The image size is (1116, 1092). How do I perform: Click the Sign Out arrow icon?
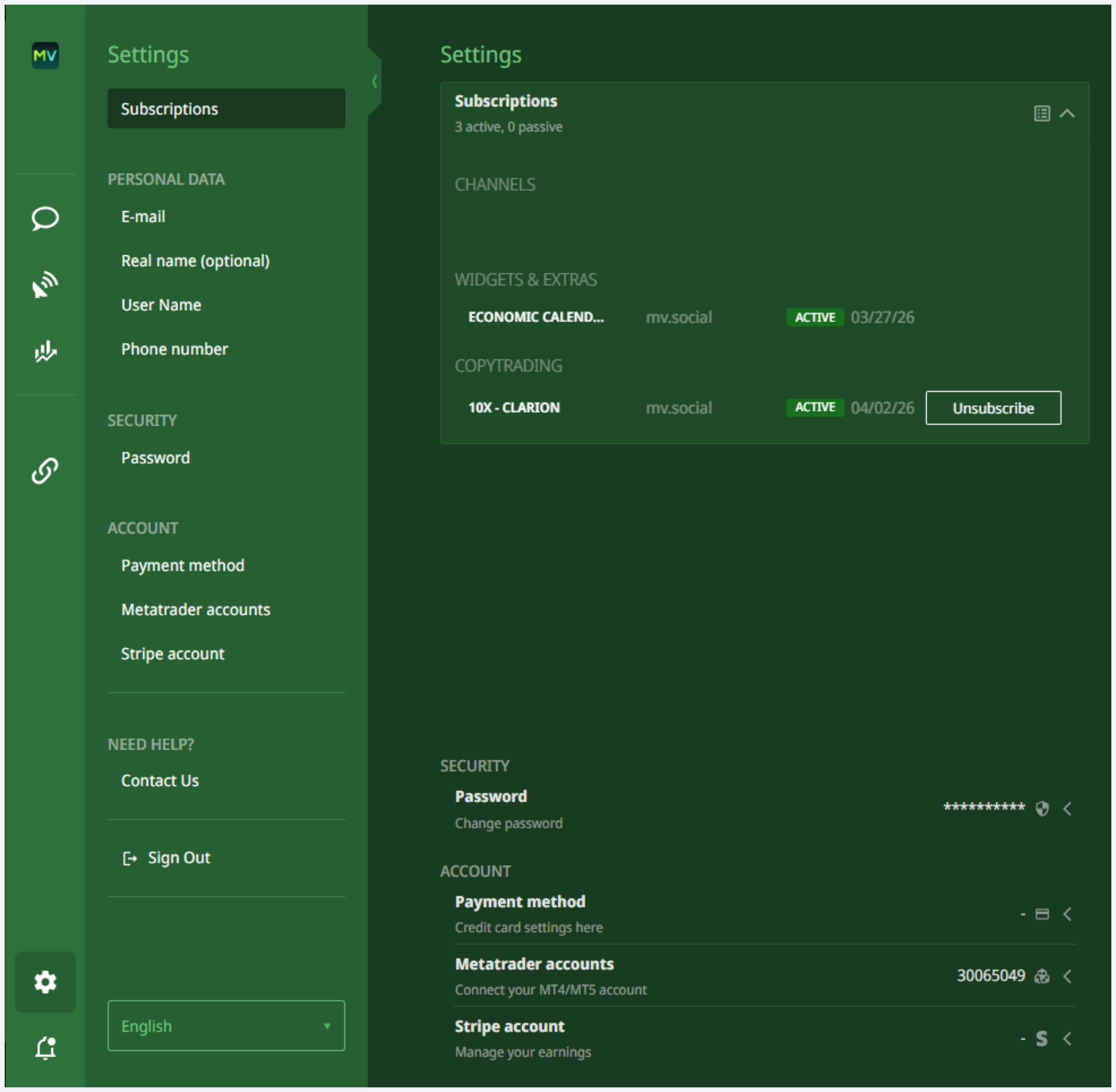click(129, 858)
